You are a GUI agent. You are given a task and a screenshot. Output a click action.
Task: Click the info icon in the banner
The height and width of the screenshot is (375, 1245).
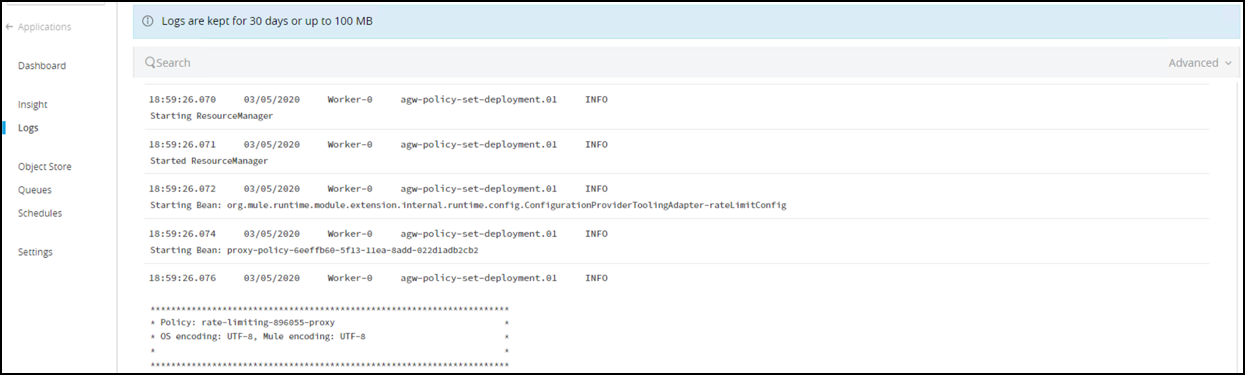coord(148,21)
